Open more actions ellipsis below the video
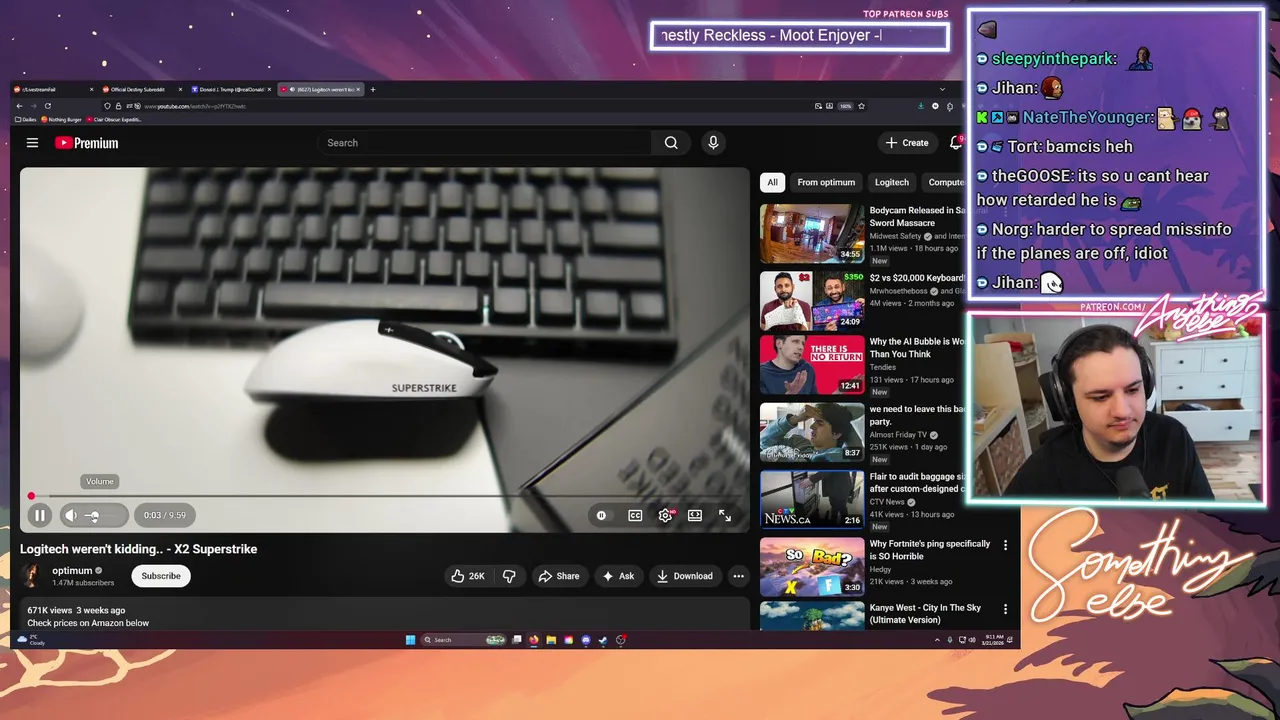1280x720 pixels. [738, 576]
